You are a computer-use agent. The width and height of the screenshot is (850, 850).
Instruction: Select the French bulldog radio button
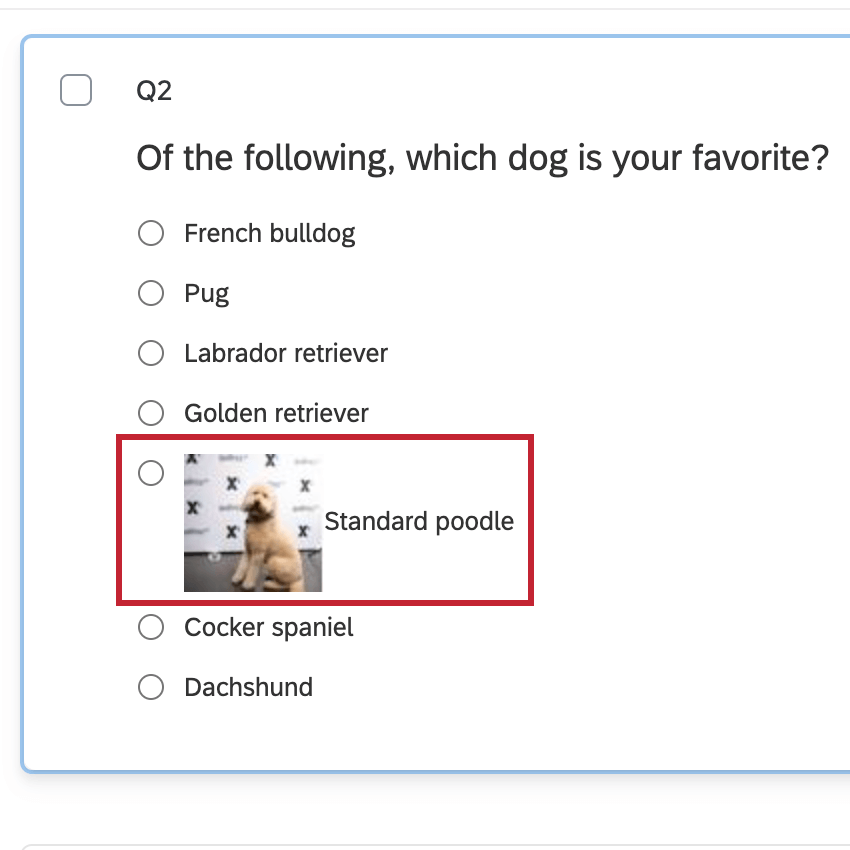(x=151, y=233)
